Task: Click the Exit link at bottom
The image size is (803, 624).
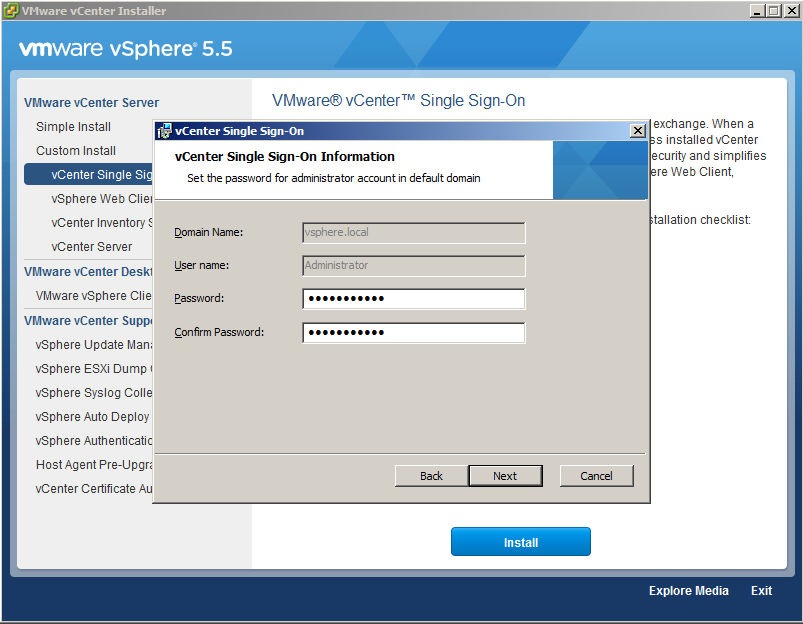Action: pyautogui.click(x=761, y=591)
